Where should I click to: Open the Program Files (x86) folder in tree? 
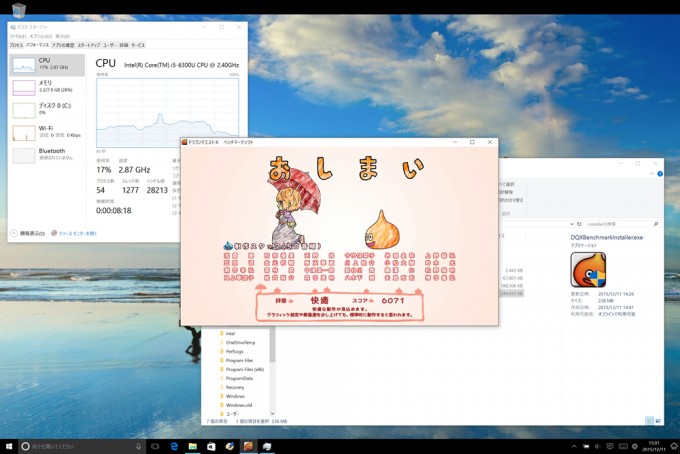coord(242,369)
